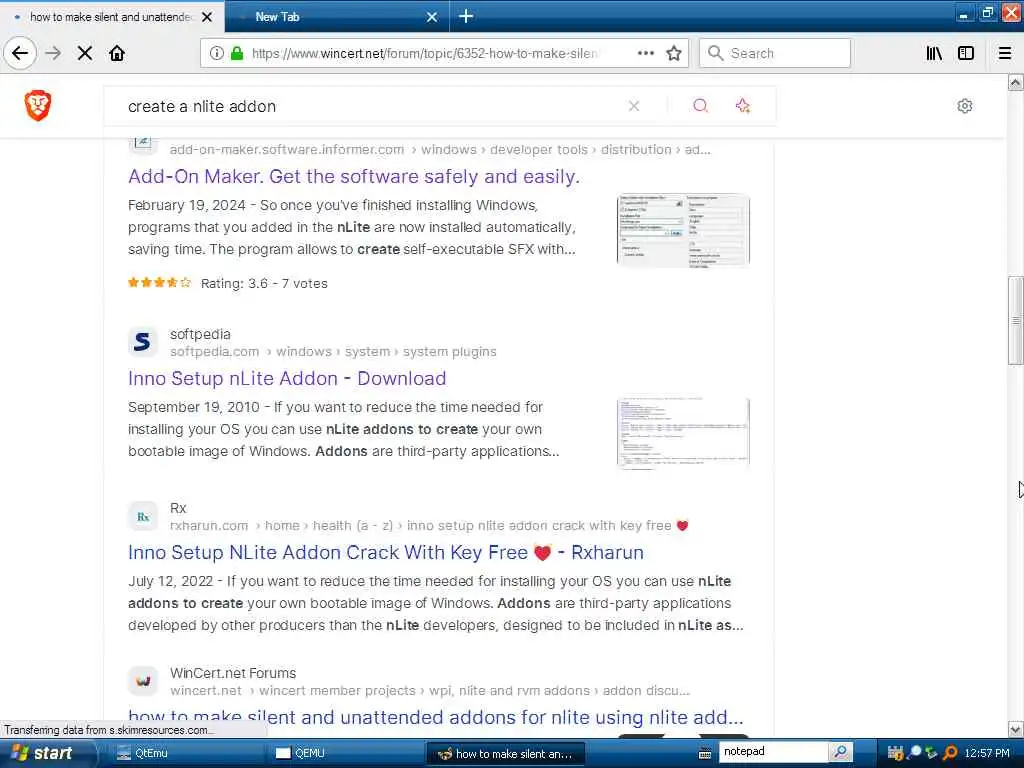
Task: Click the taskbar keyboard icon
Action: coord(705,754)
